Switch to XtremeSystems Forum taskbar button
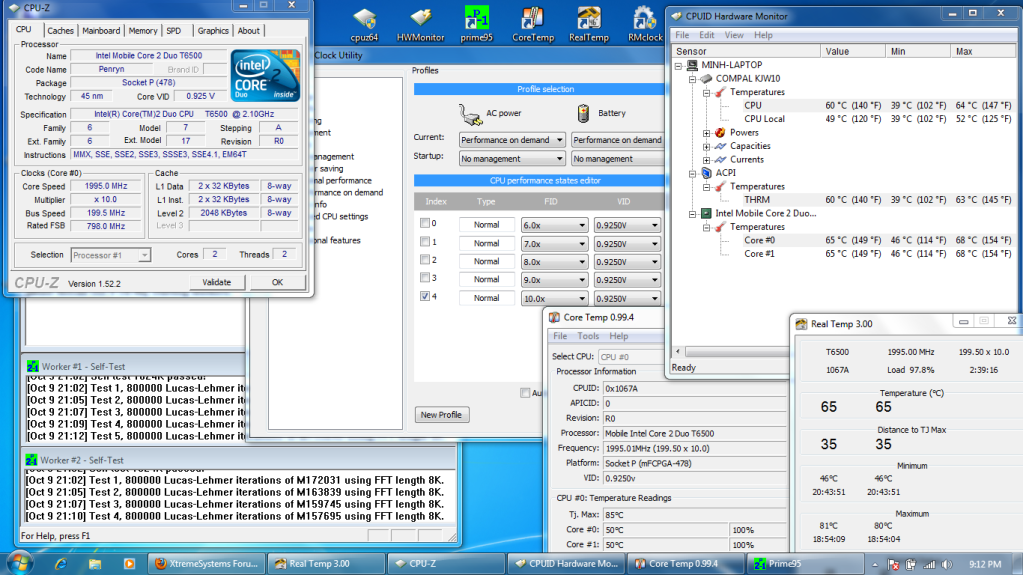The height and width of the screenshot is (575, 1023). point(206,564)
